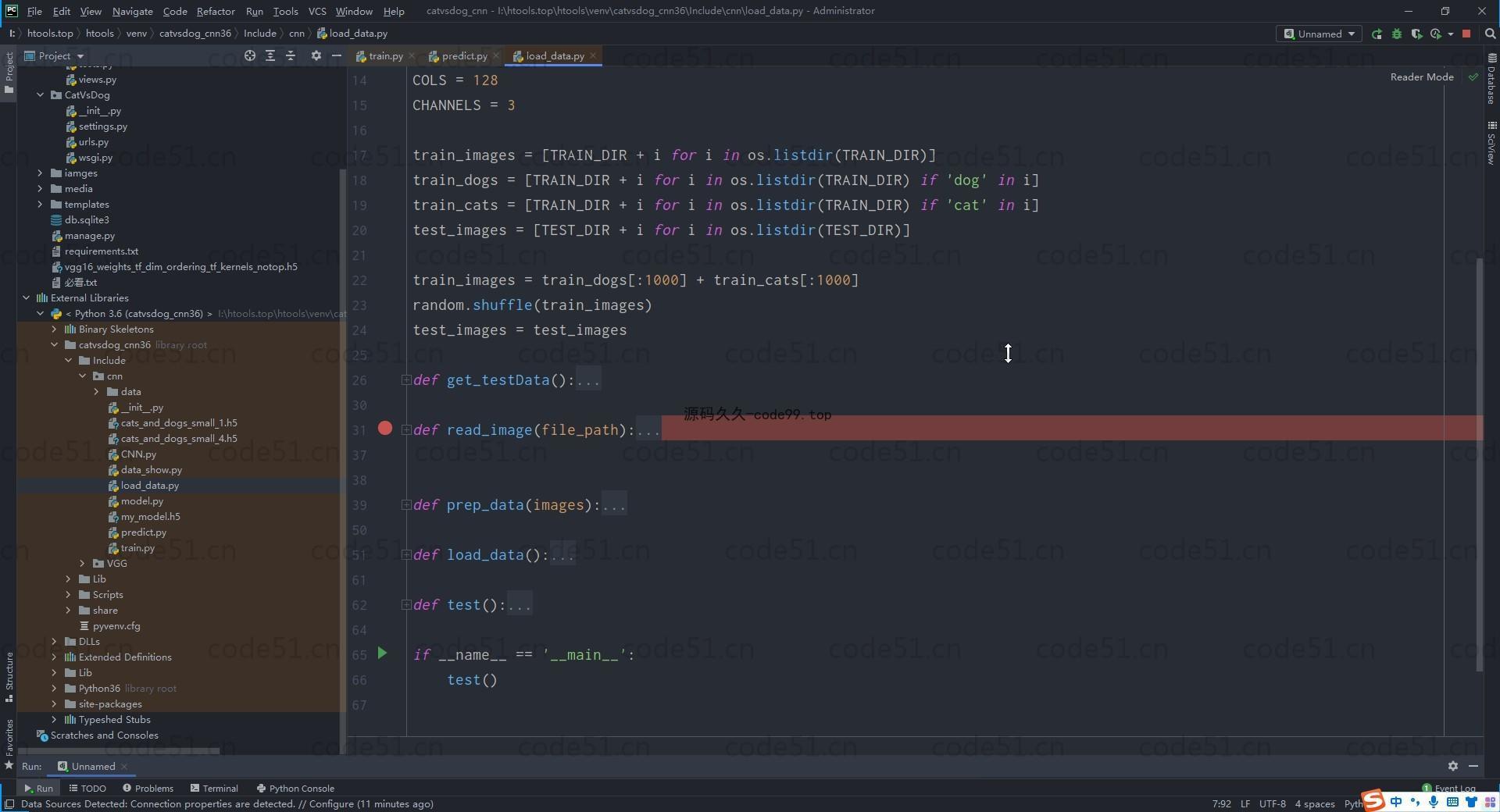Open the Database tool window sidebar
This screenshot has width=1500, height=812.
click(1491, 80)
